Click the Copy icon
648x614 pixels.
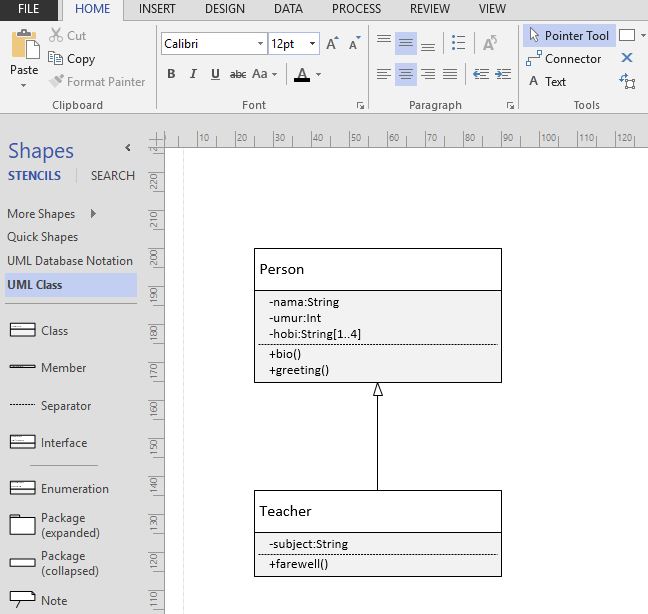coord(55,58)
